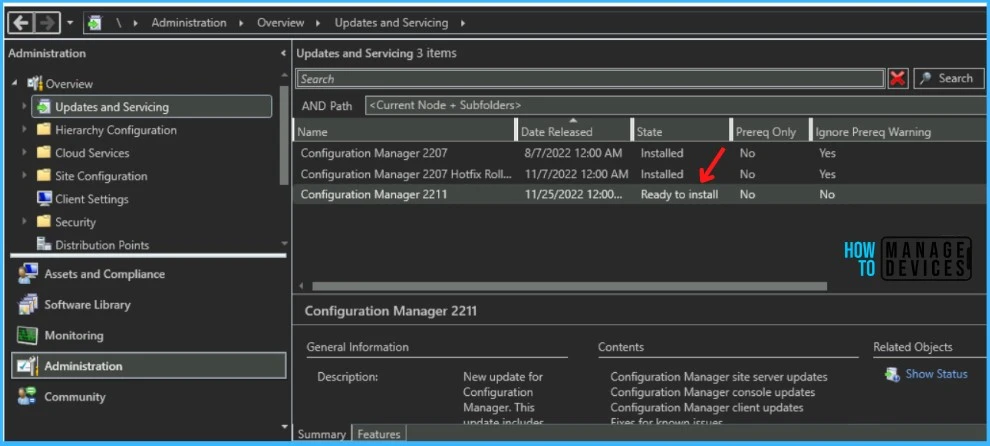This screenshot has height=446, width=990.
Task: Select Client Settings in the tree
Action: (92, 199)
